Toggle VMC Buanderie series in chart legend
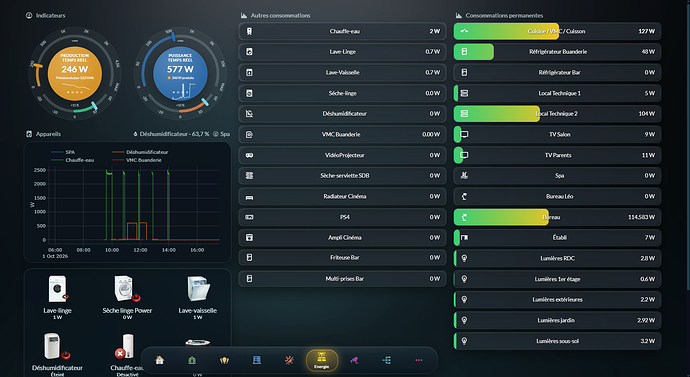Screen dimensions: 690x377 pos(137,160)
